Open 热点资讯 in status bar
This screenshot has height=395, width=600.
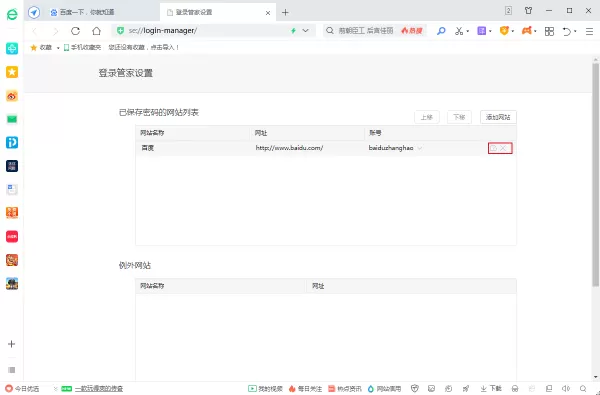(345, 389)
